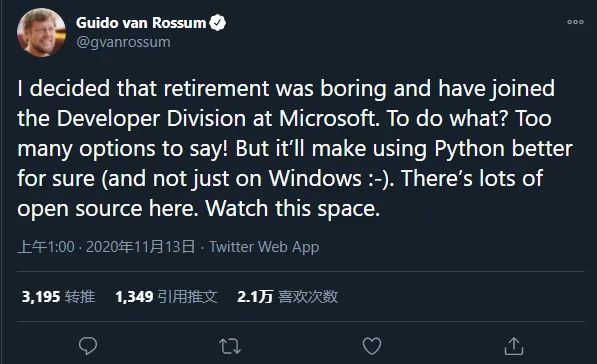Click the verified badge beside Guido van Rossum
The image size is (597, 364).
coord(218,23)
